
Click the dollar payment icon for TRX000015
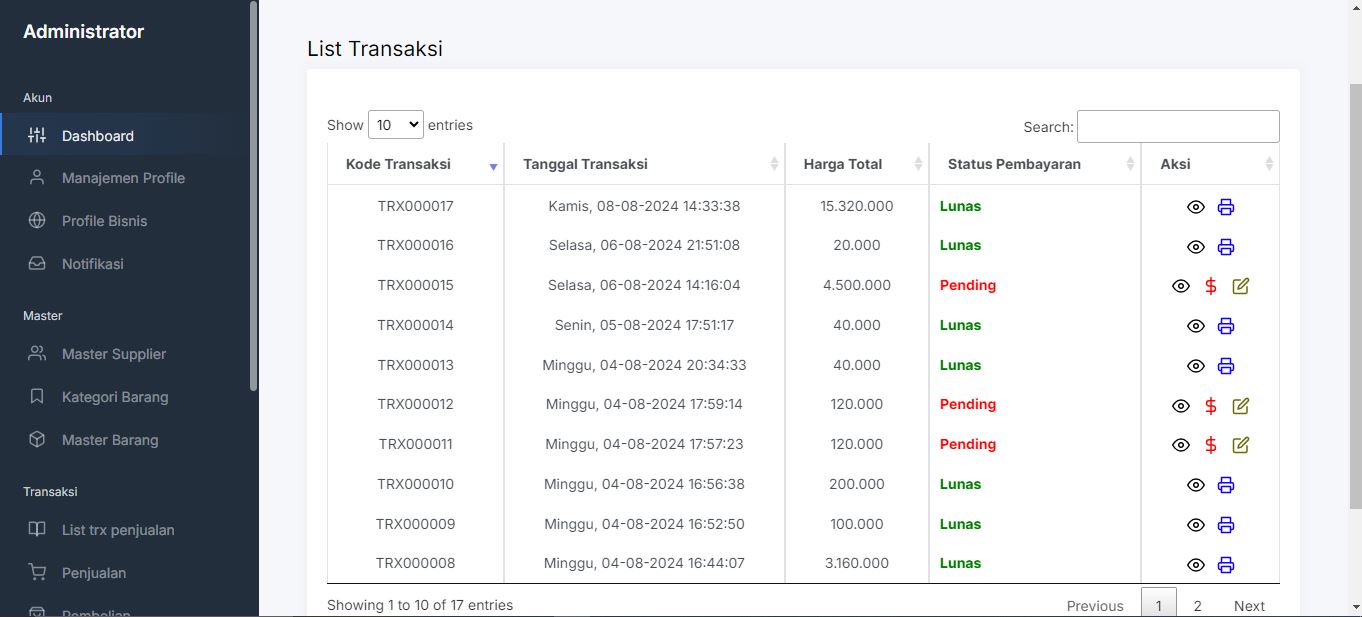tap(1211, 286)
